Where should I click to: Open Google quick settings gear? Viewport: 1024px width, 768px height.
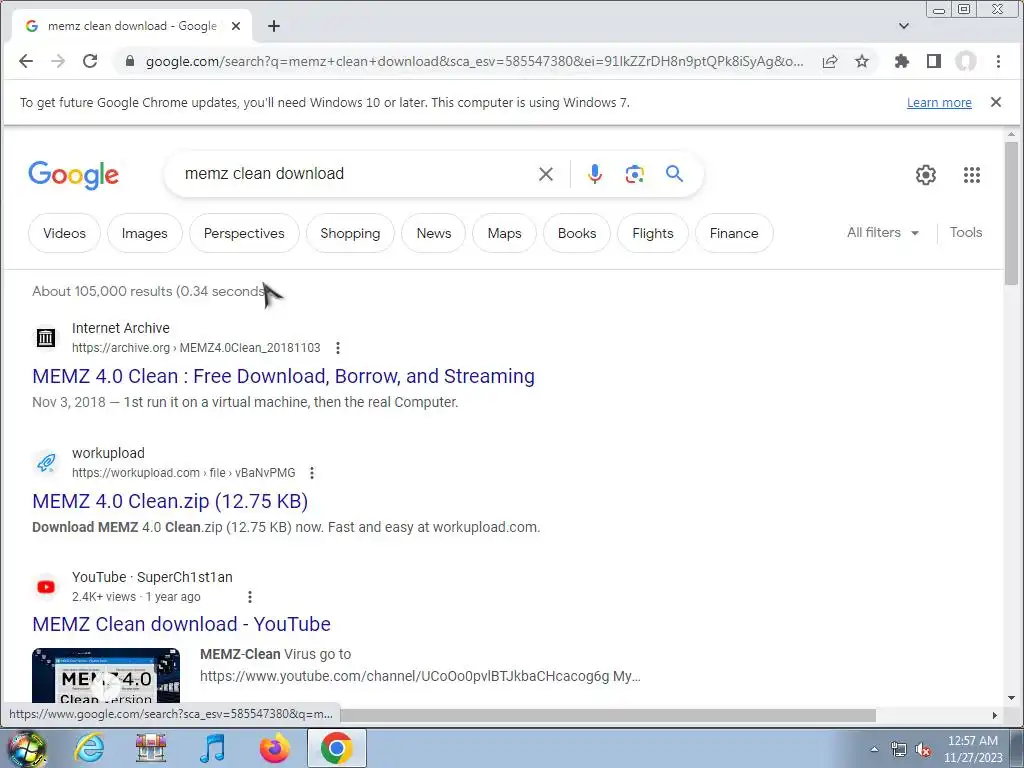click(x=925, y=175)
